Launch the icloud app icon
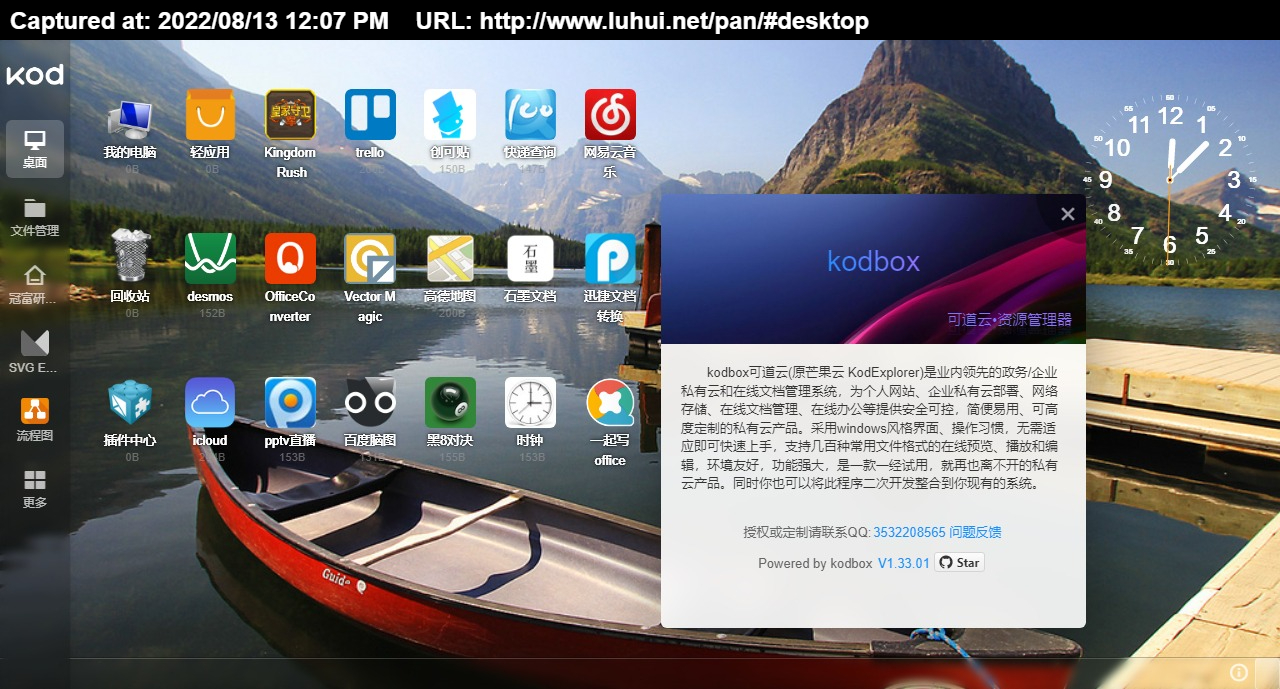The height and width of the screenshot is (689, 1280). 210,403
